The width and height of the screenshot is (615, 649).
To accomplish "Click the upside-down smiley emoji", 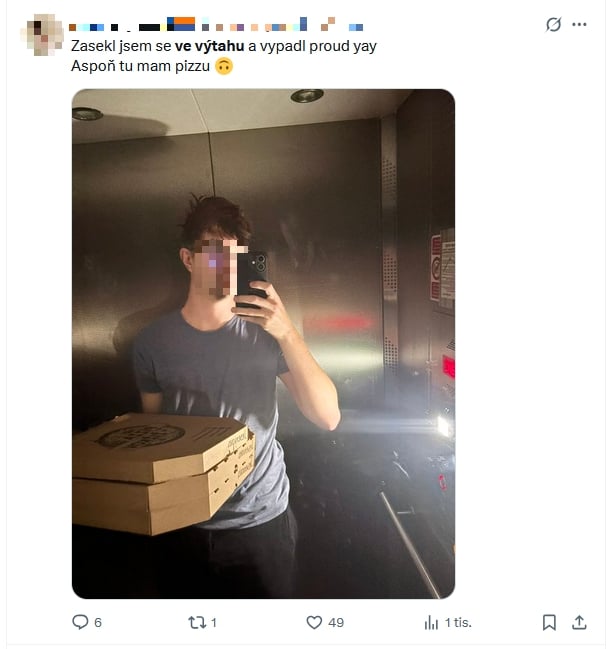I will click(x=224, y=66).
